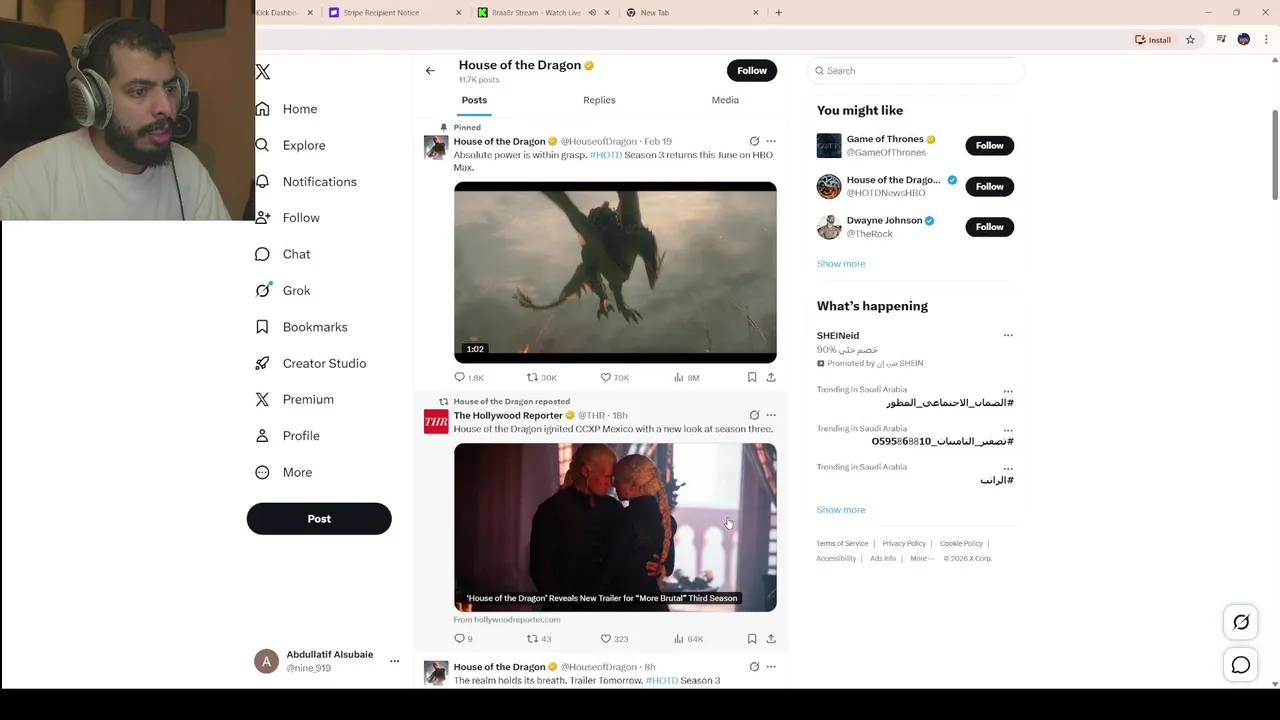Launch Grok from the sidebar
Image resolution: width=1280 pixels, height=720 pixels.
point(283,290)
